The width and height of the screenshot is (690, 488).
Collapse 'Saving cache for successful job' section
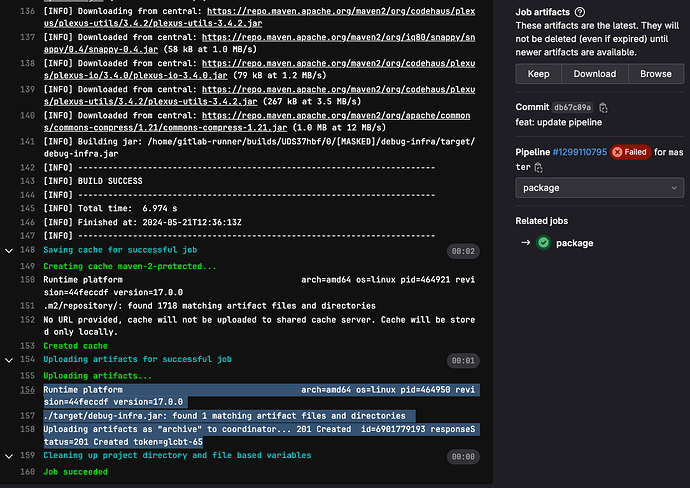(9, 250)
